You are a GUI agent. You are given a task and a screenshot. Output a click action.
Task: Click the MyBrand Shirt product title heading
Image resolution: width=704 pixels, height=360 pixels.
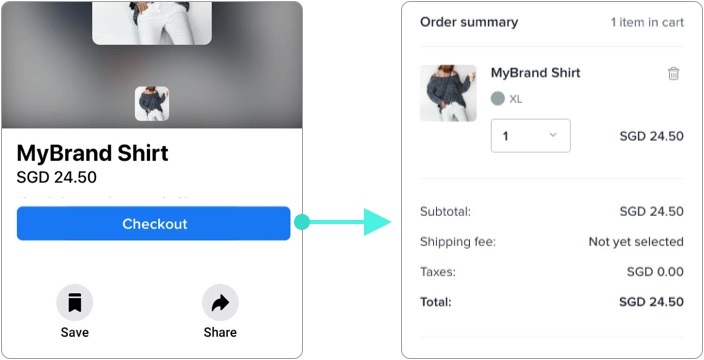coord(92,154)
